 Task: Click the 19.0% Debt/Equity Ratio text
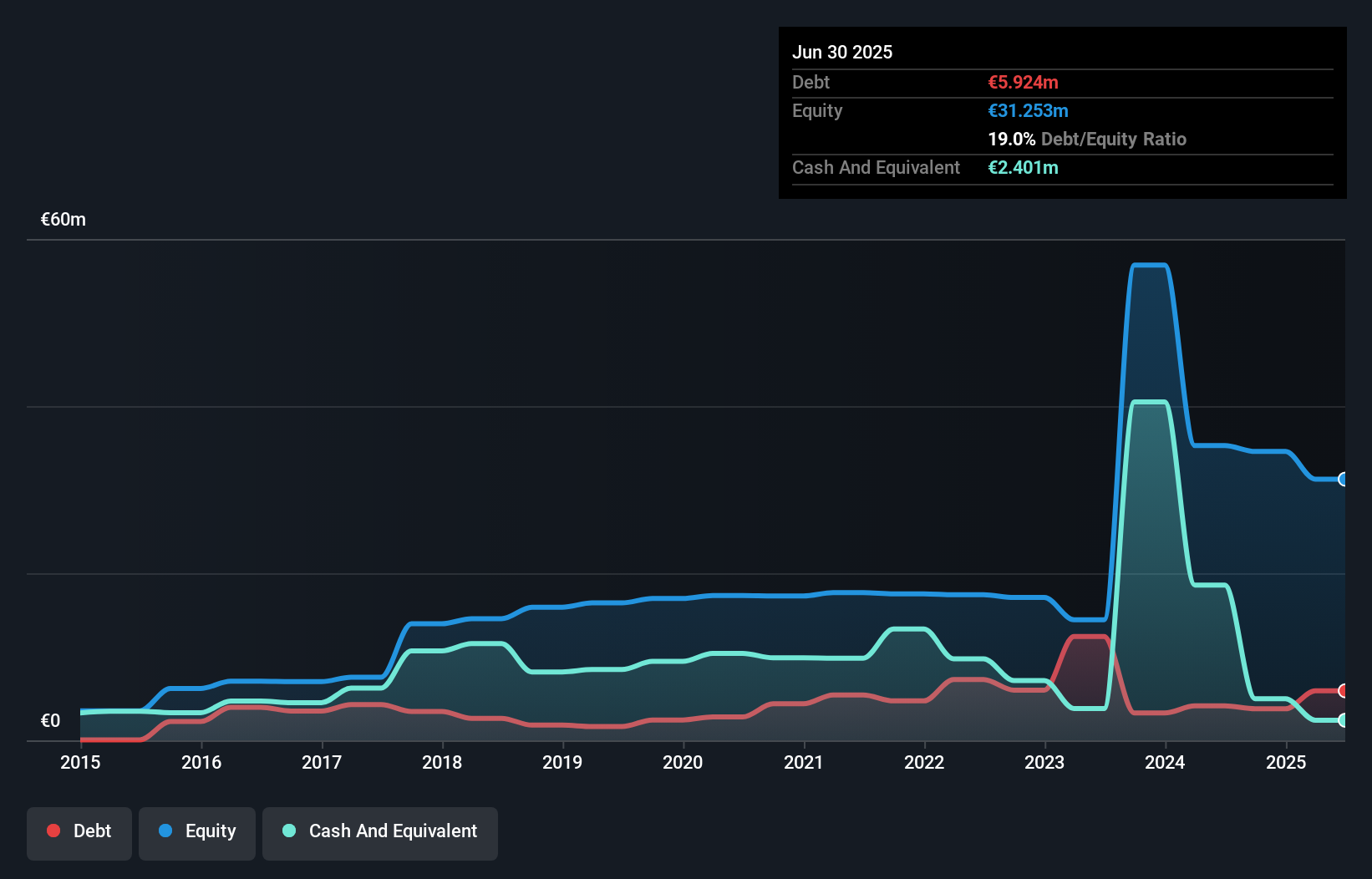coord(1087,139)
